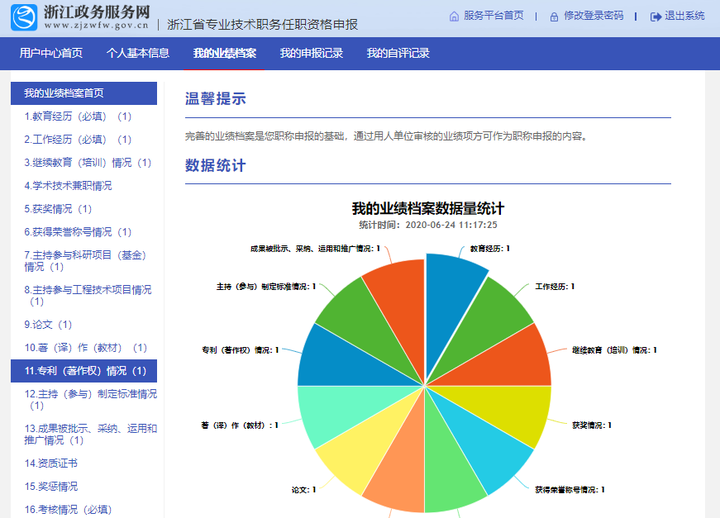Screen dimensions: 720x518
Task: Open 1.教育经历（必填） in the sidebar
Action: coord(77,116)
